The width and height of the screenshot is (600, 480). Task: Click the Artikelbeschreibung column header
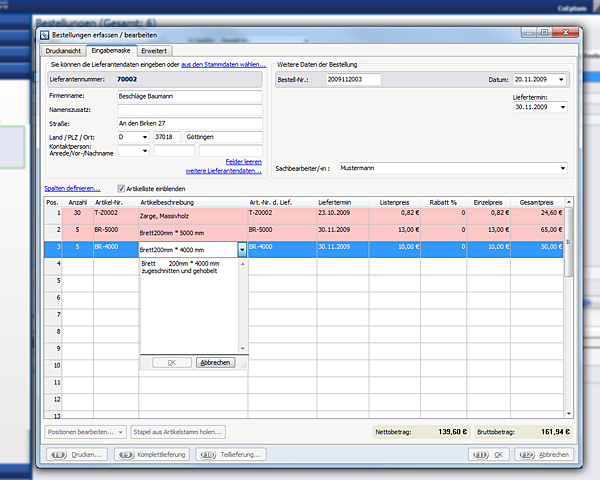[193, 202]
